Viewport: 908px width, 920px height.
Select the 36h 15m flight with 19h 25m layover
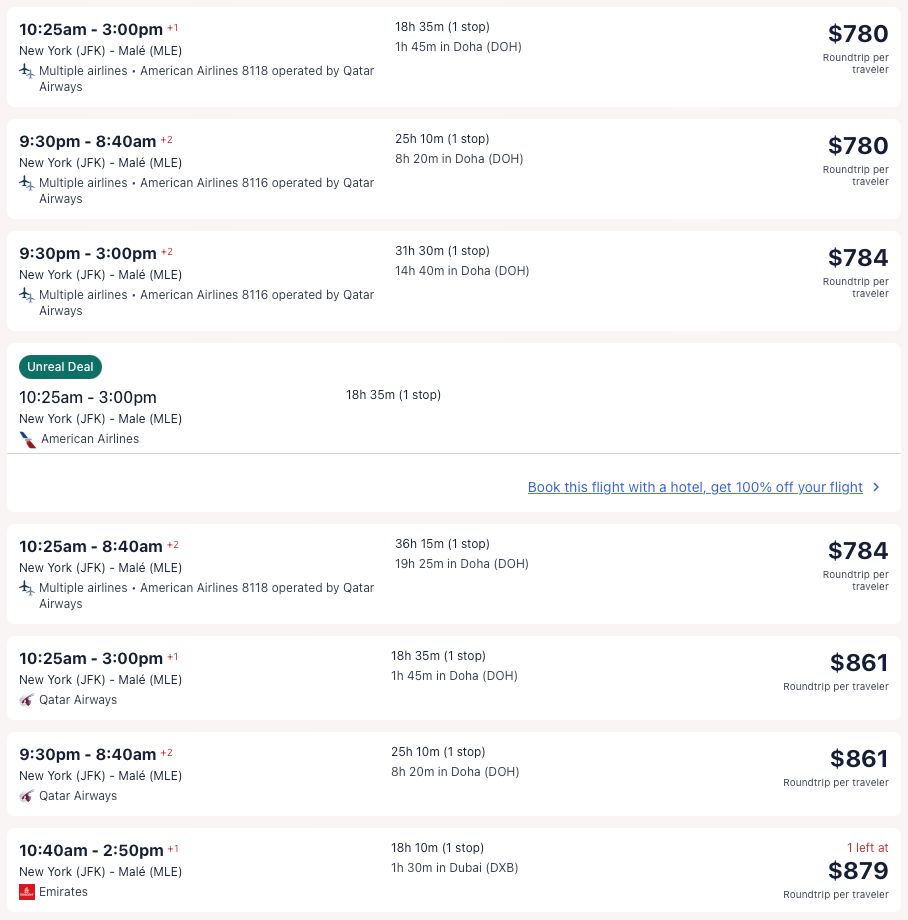[442, 544]
